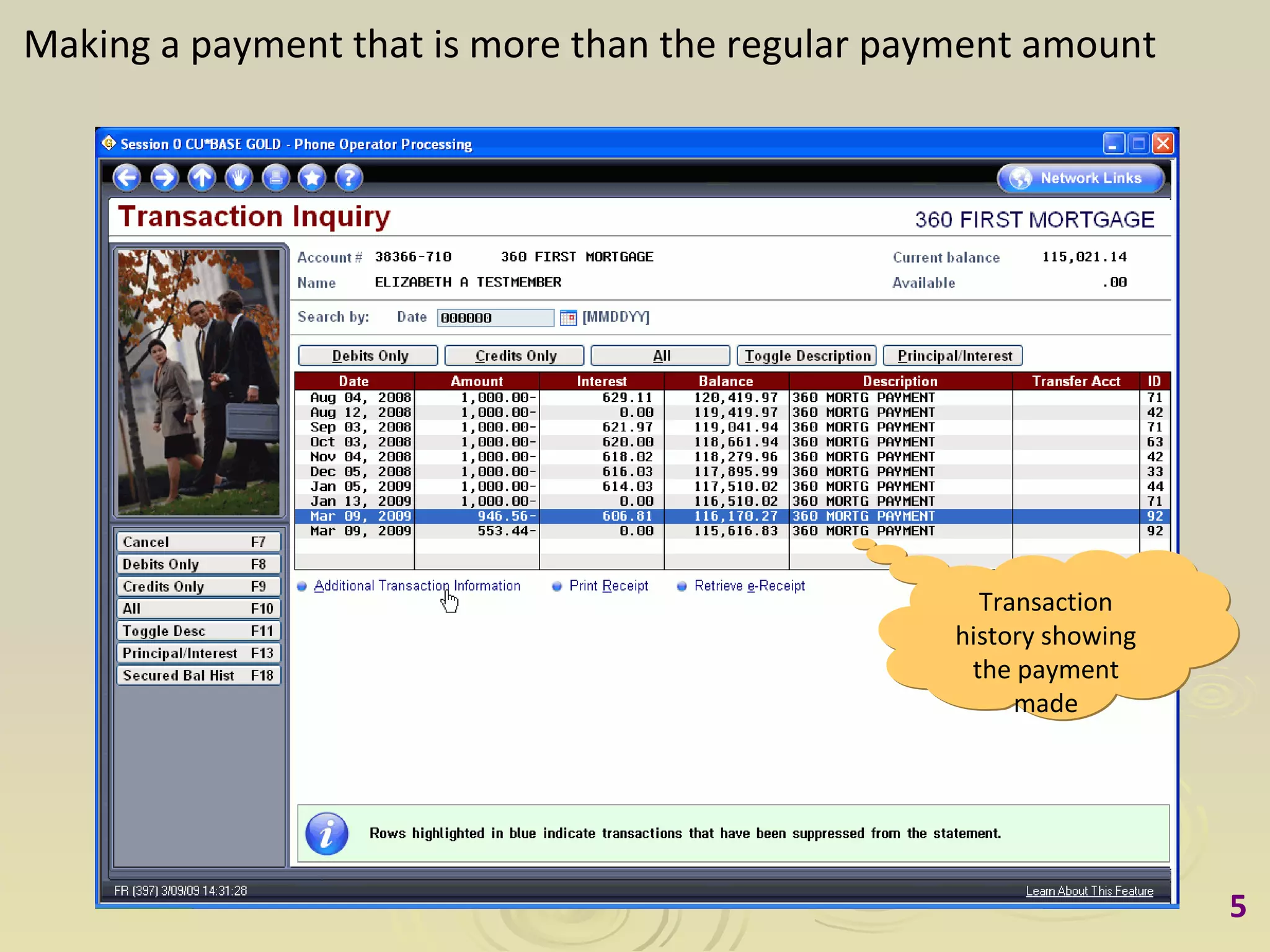Select the highlighted 946.56- transaction row
The height and width of the screenshot is (952, 1270).
pos(732,516)
